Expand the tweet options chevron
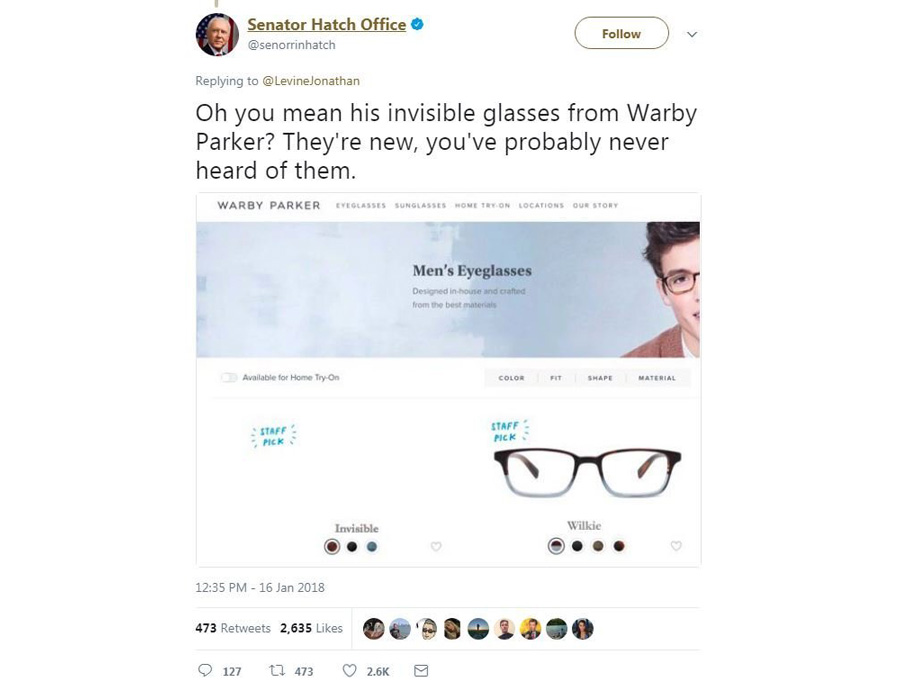Viewport: 900px width, 686px height. [x=692, y=34]
